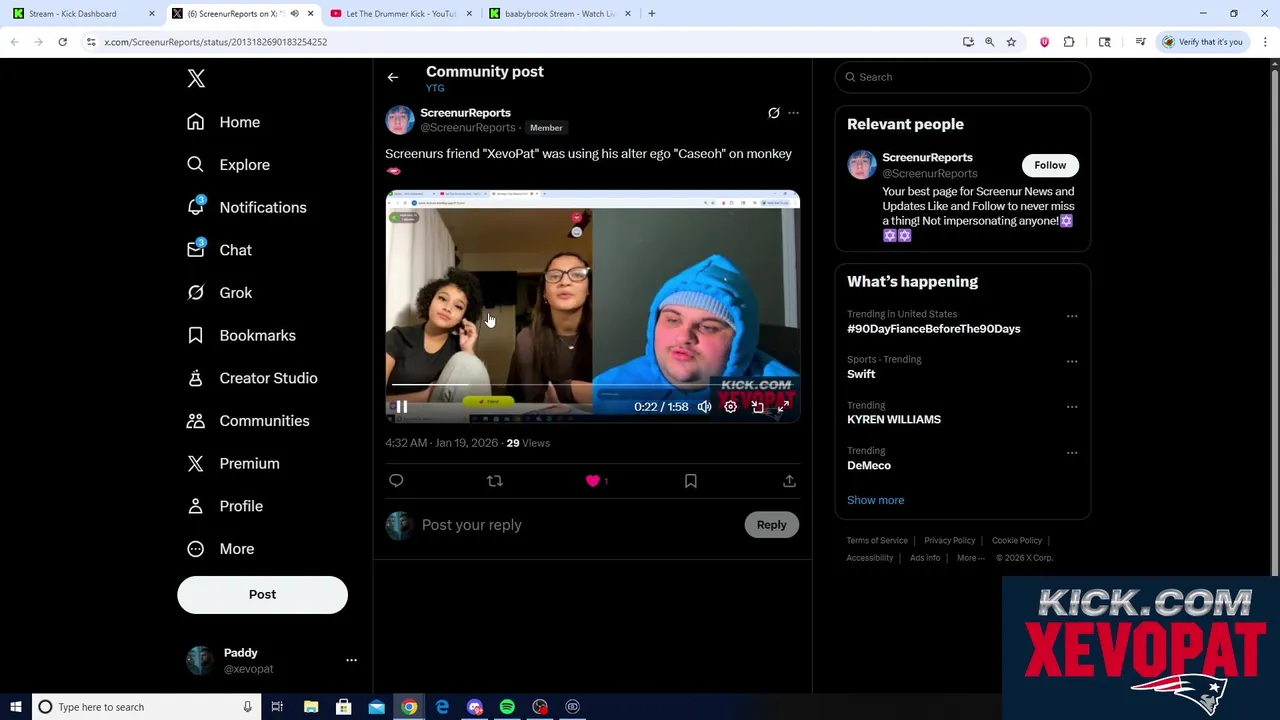Open video playback settings gear
The image size is (1280, 720).
click(x=731, y=407)
